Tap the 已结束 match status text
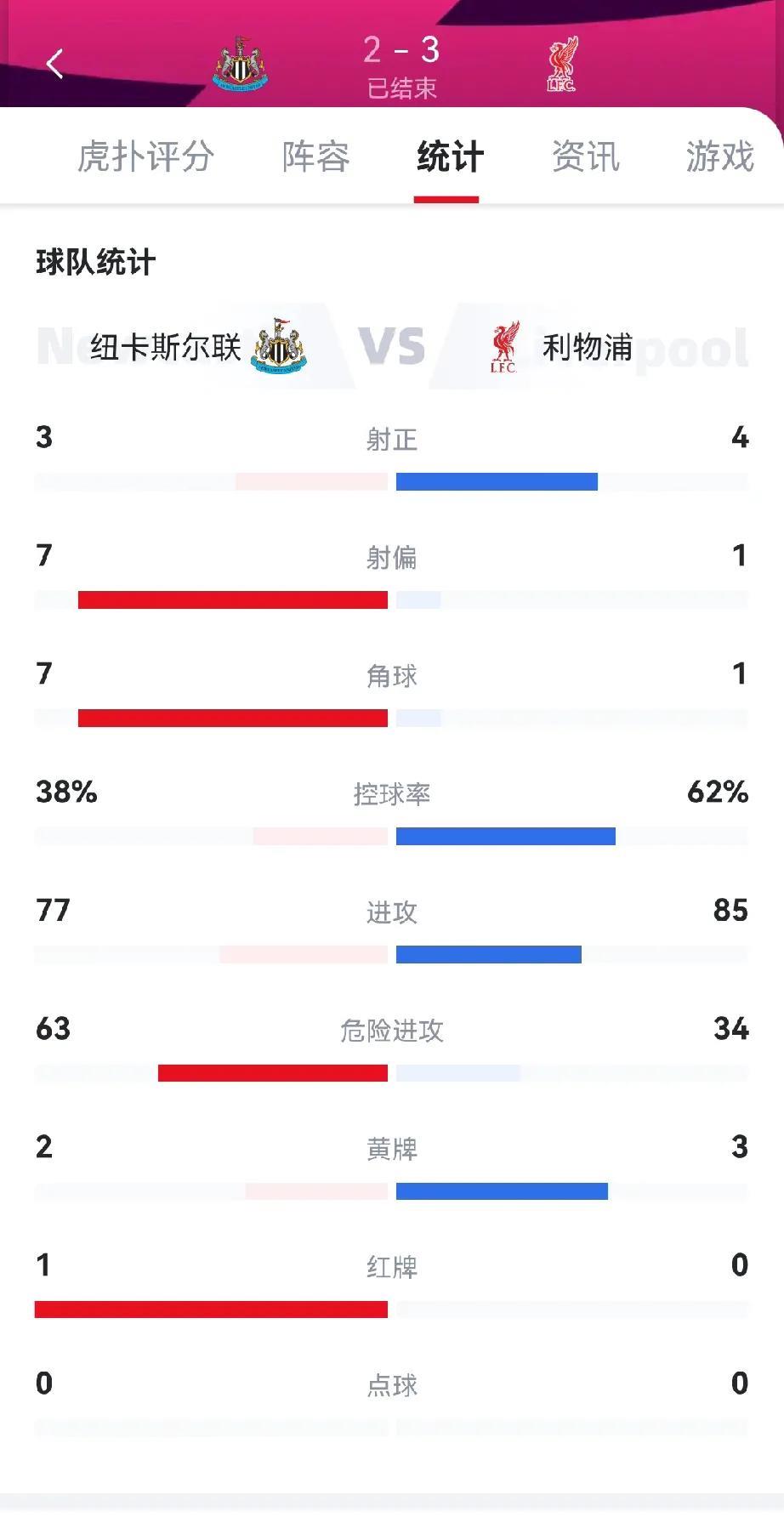The height and width of the screenshot is (1517, 784). pos(401,88)
